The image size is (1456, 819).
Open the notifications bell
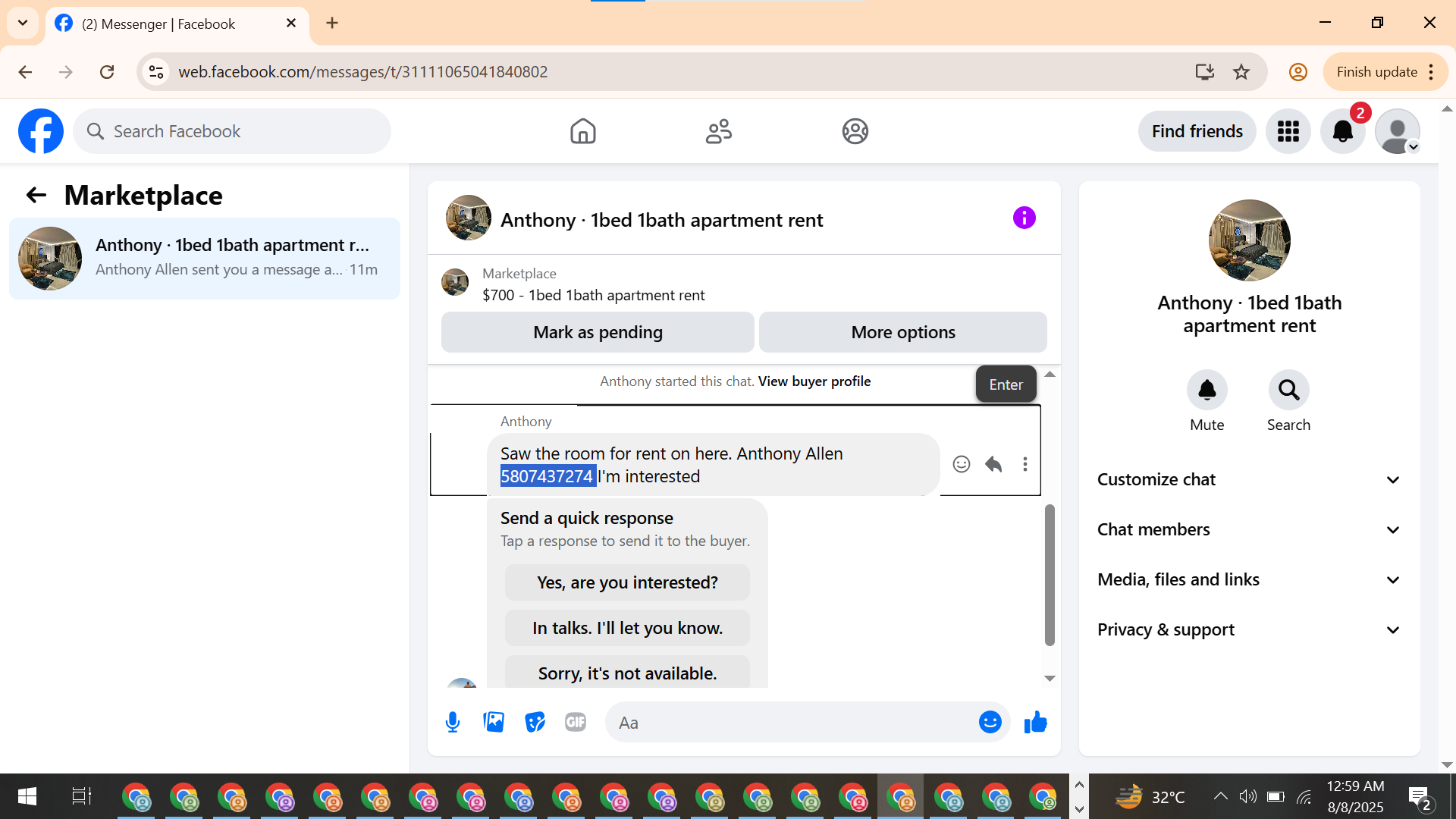click(1342, 131)
